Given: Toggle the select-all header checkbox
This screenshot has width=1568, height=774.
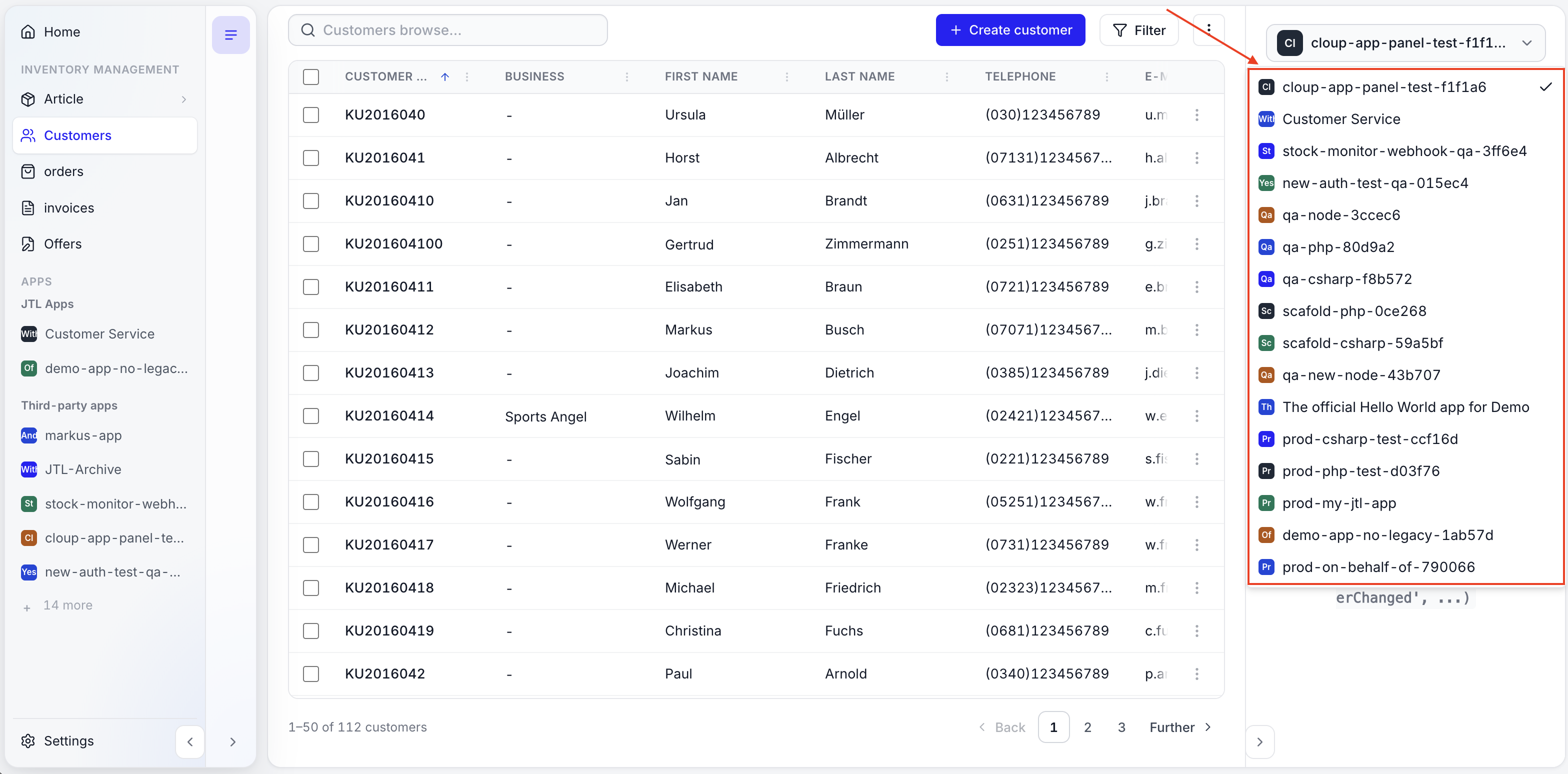Looking at the screenshot, I should click(x=311, y=76).
